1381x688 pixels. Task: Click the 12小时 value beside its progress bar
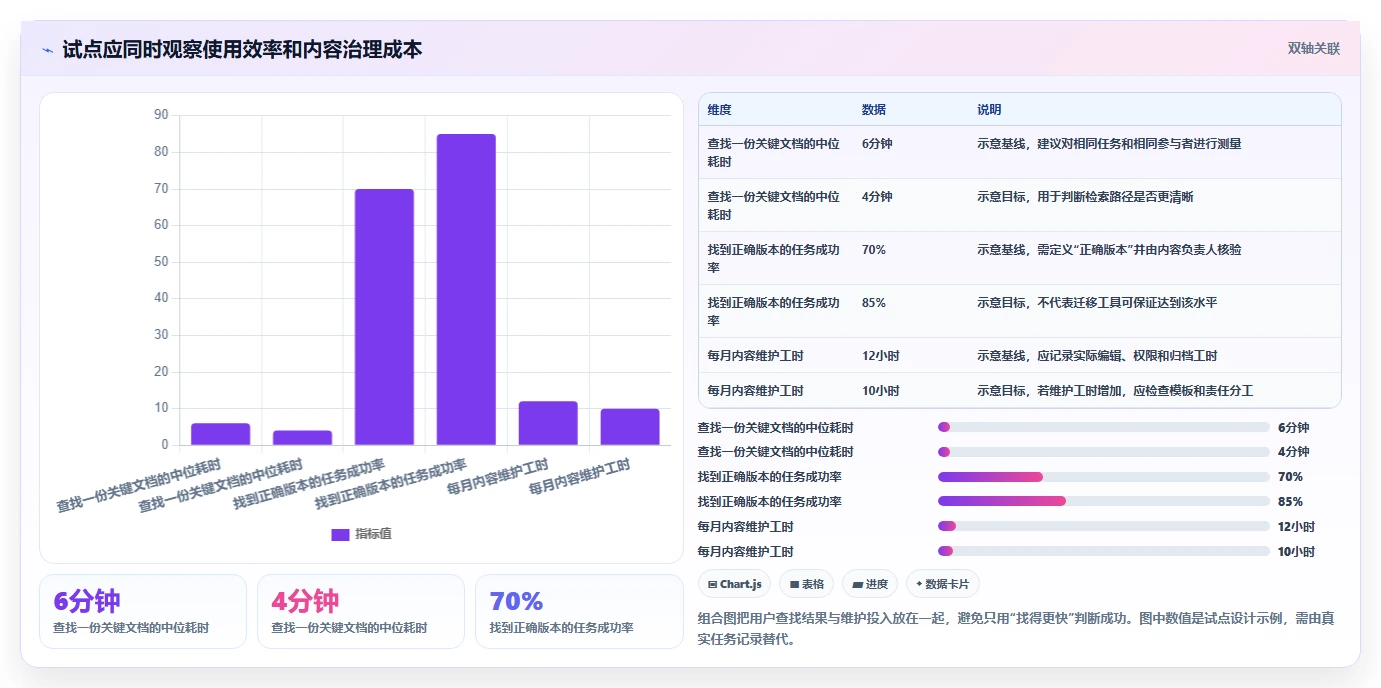coord(1296,526)
